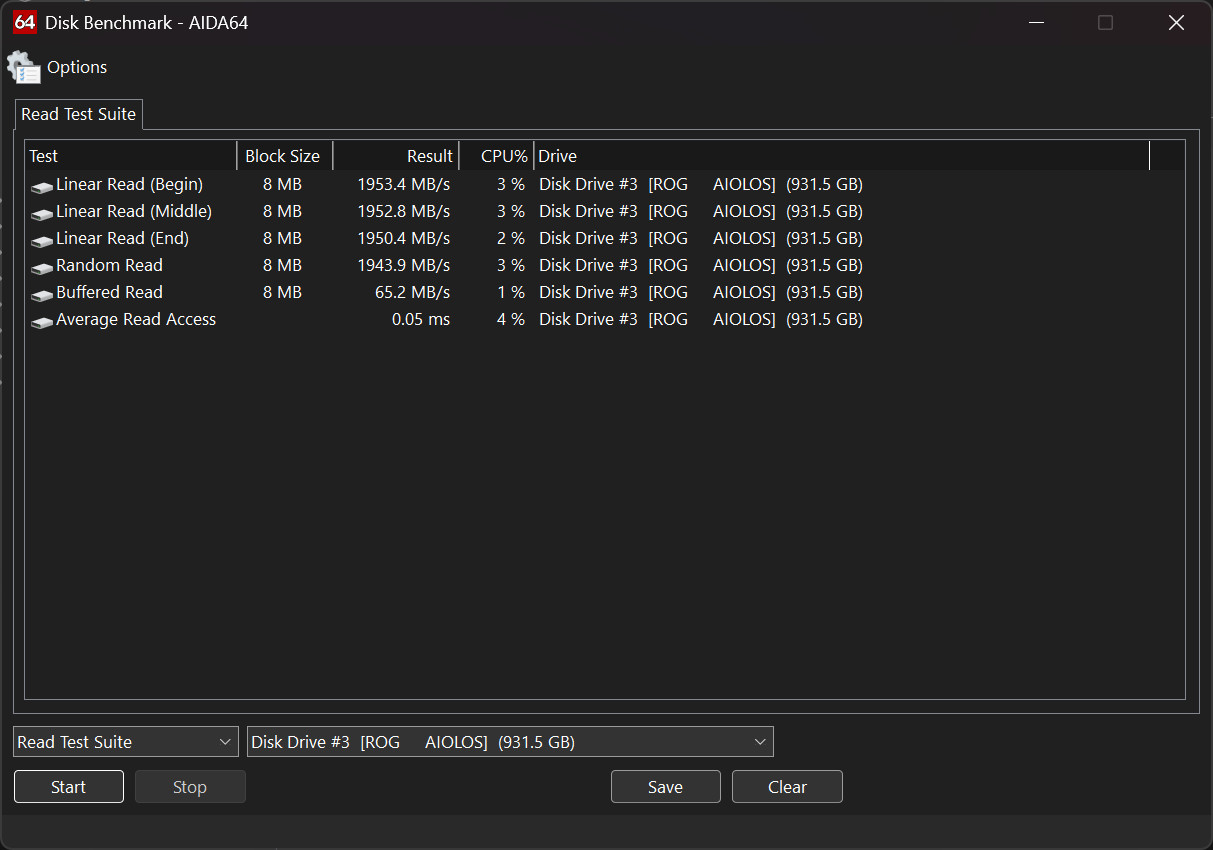Click the 1943.9 MB/s result value

[403, 265]
